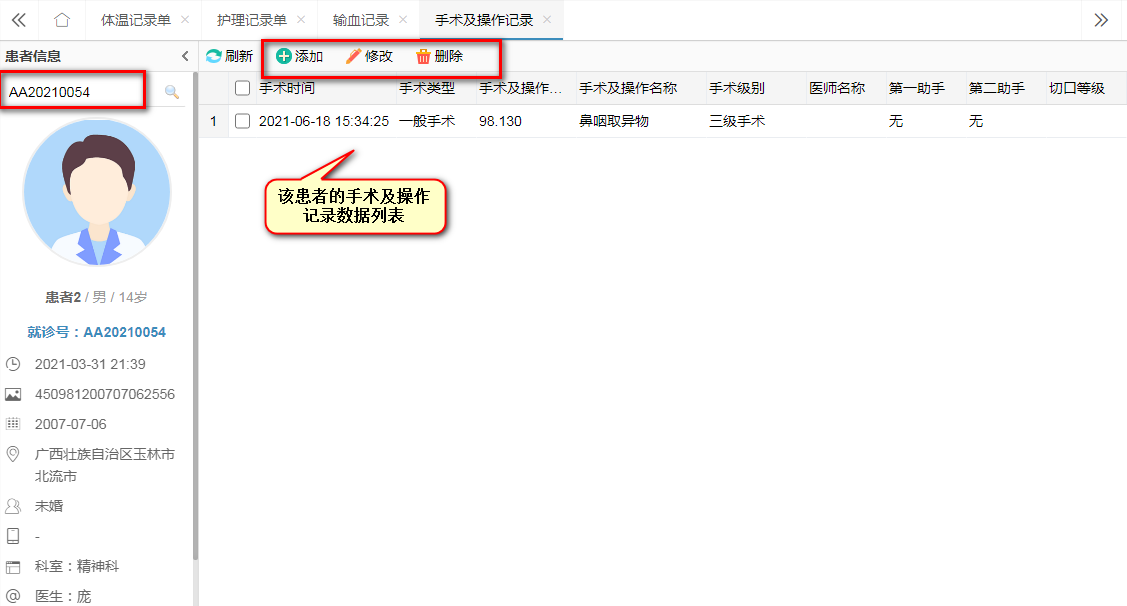The image size is (1127, 606).
Task: Click the home icon tab
Action: click(x=62, y=20)
